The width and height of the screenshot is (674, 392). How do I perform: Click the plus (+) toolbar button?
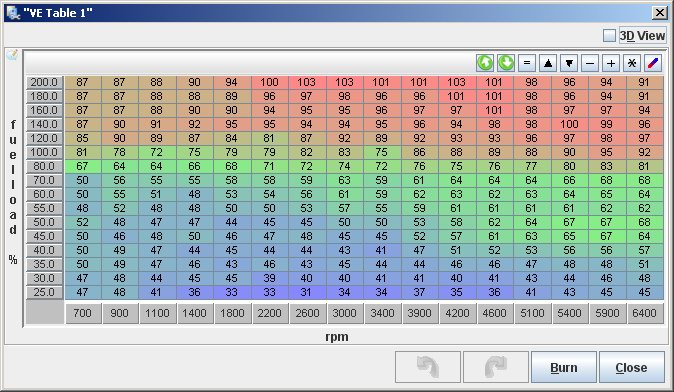pos(611,63)
